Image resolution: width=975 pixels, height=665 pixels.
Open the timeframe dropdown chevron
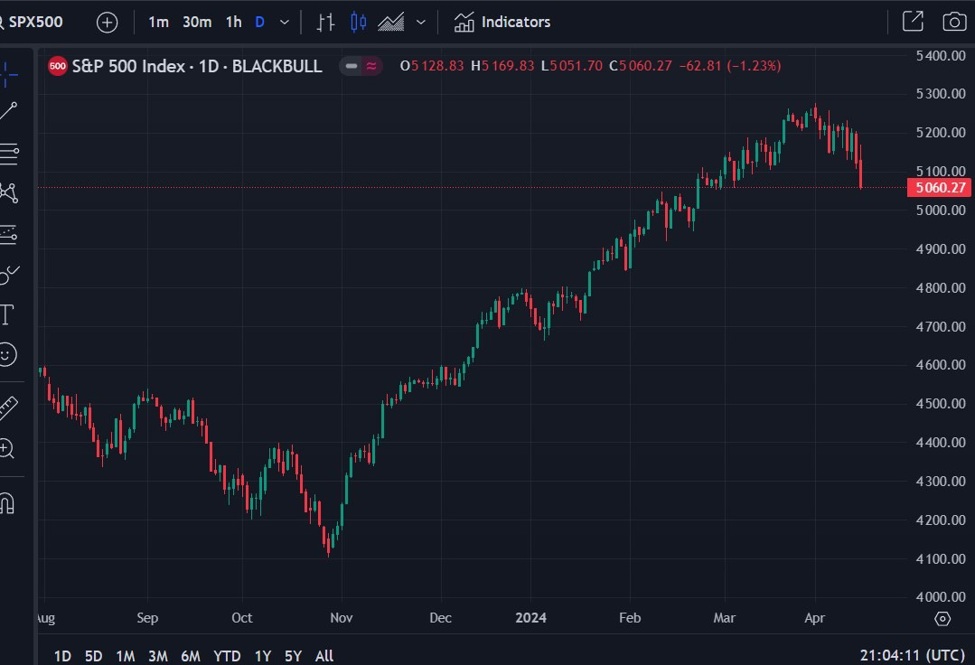(x=283, y=21)
